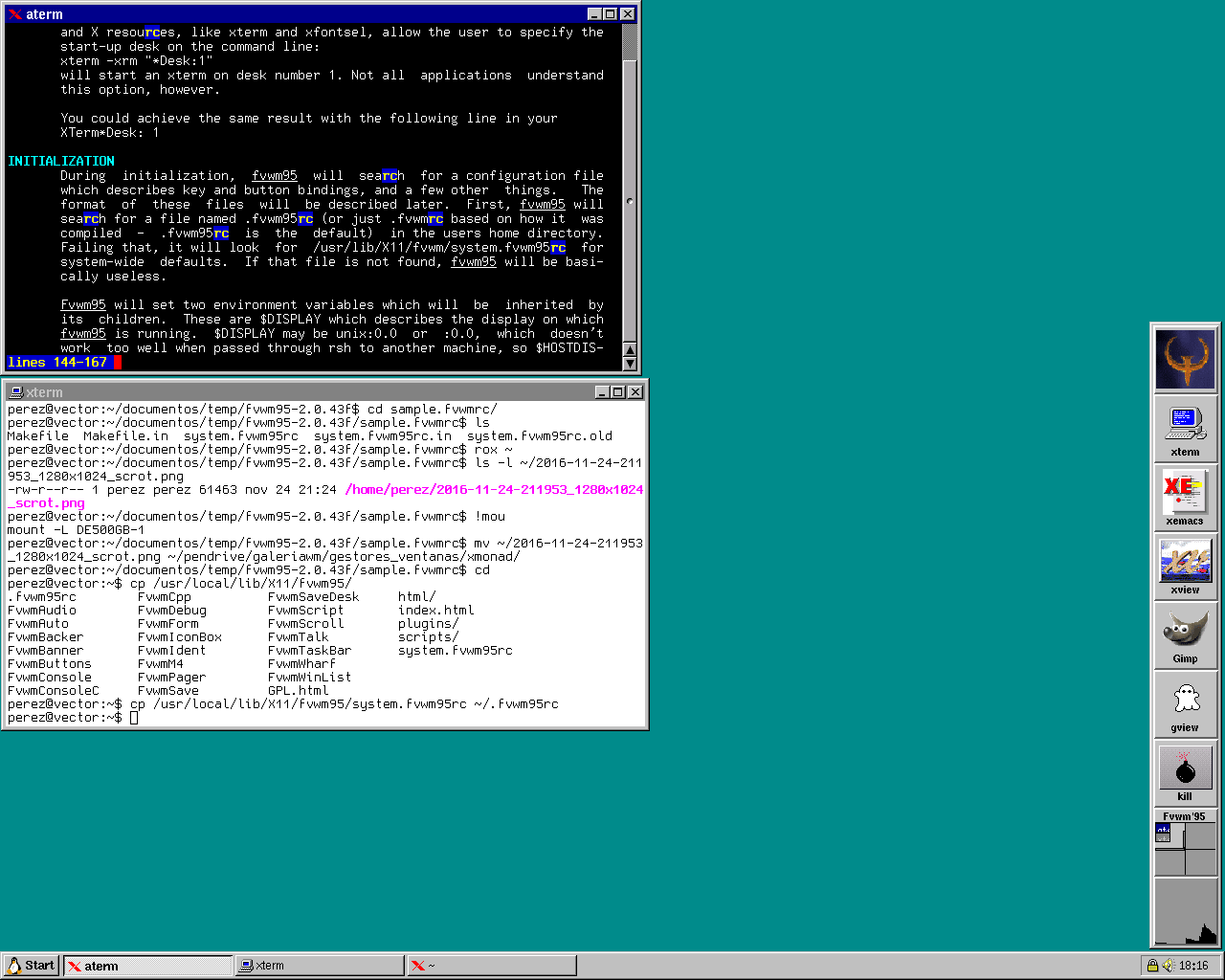Click "FvwmWinList" in the xterm listing
Viewport: 1225px width, 980px height.
coord(310,678)
